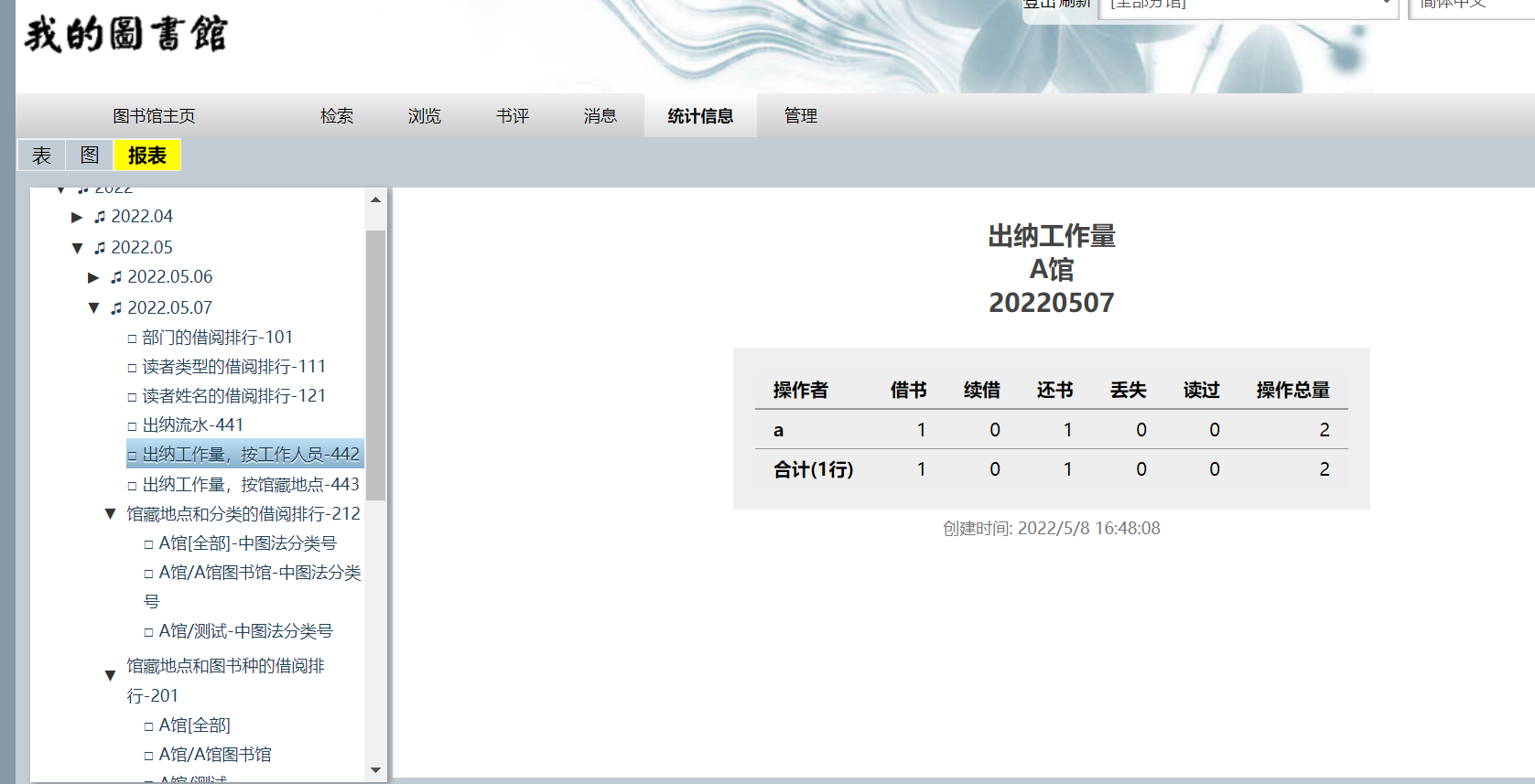The width and height of the screenshot is (1535, 784).
Task: Select 出纳工作量，按工作人员-442 report
Action: [x=244, y=455]
